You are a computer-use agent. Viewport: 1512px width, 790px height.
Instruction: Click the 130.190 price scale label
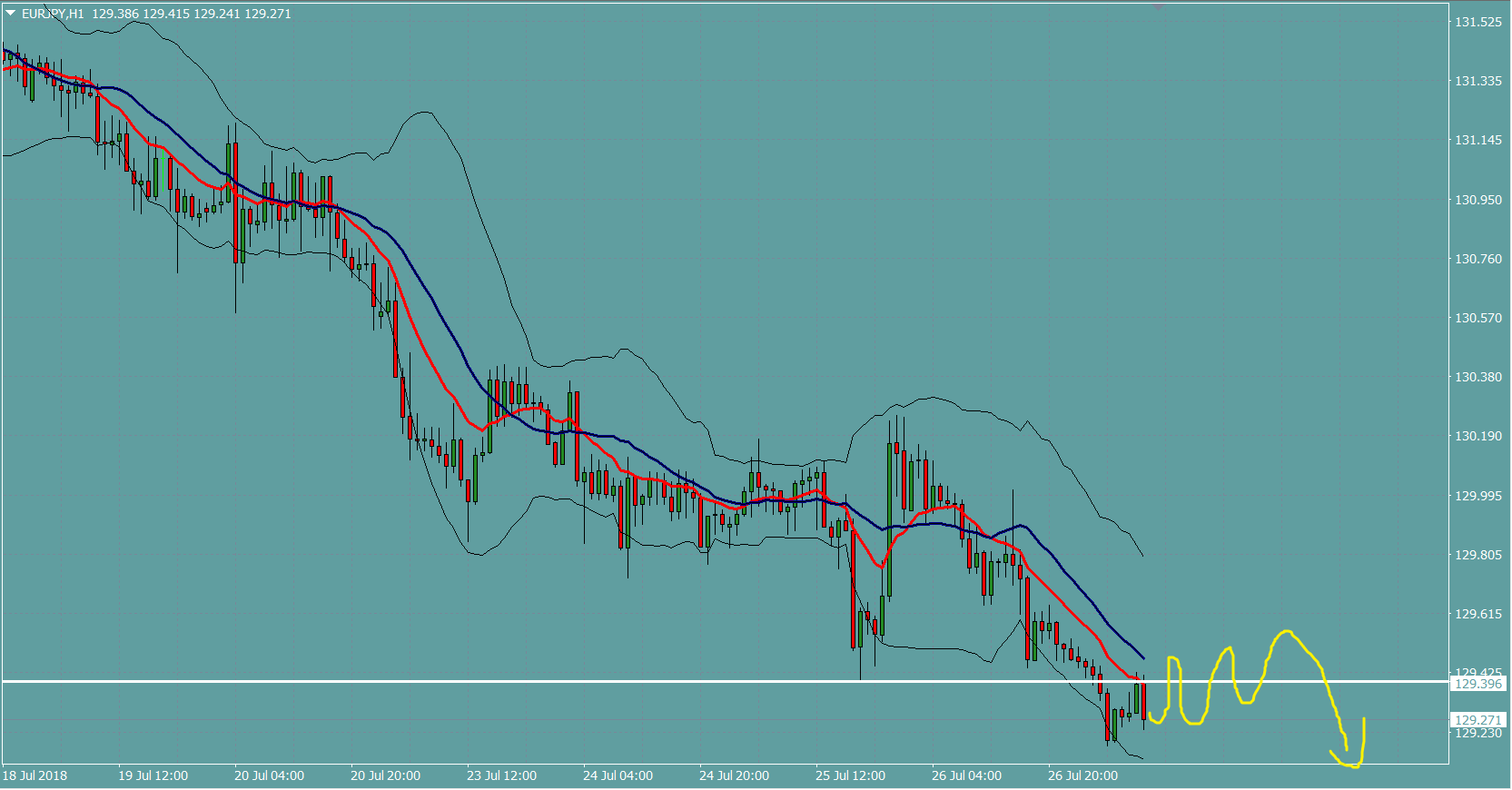click(x=1478, y=436)
